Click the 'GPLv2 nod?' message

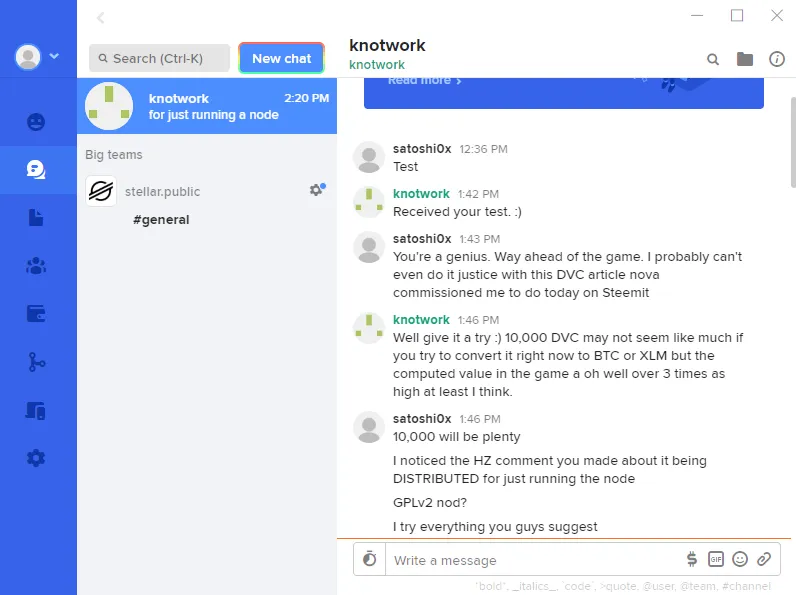coord(429,503)
